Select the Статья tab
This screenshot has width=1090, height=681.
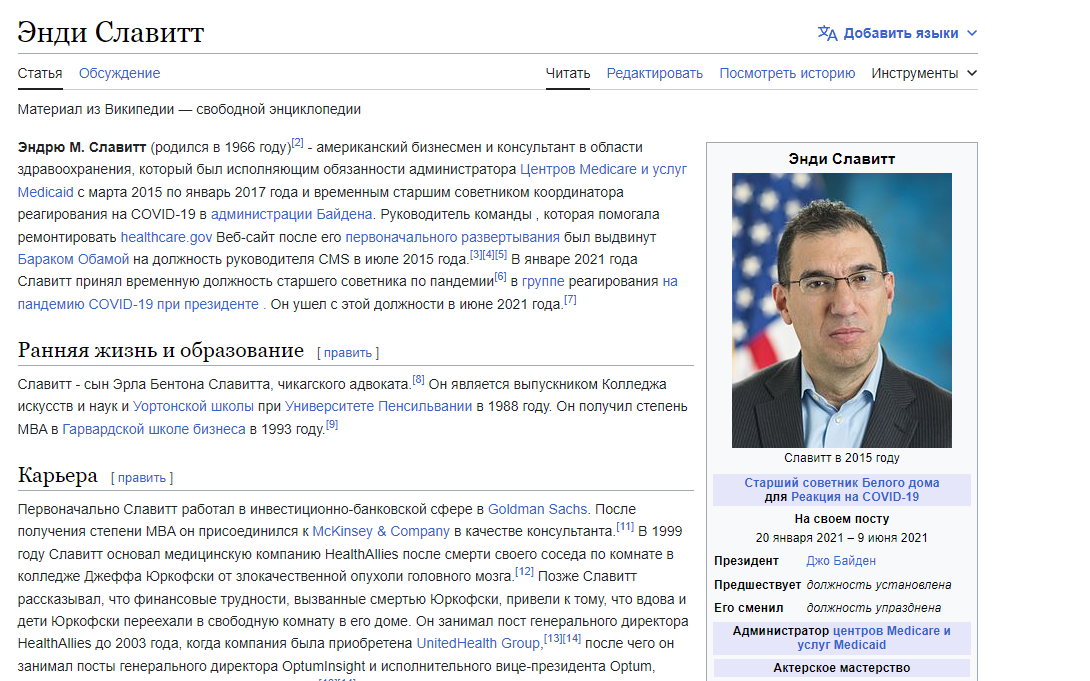[x=40, y=73]
